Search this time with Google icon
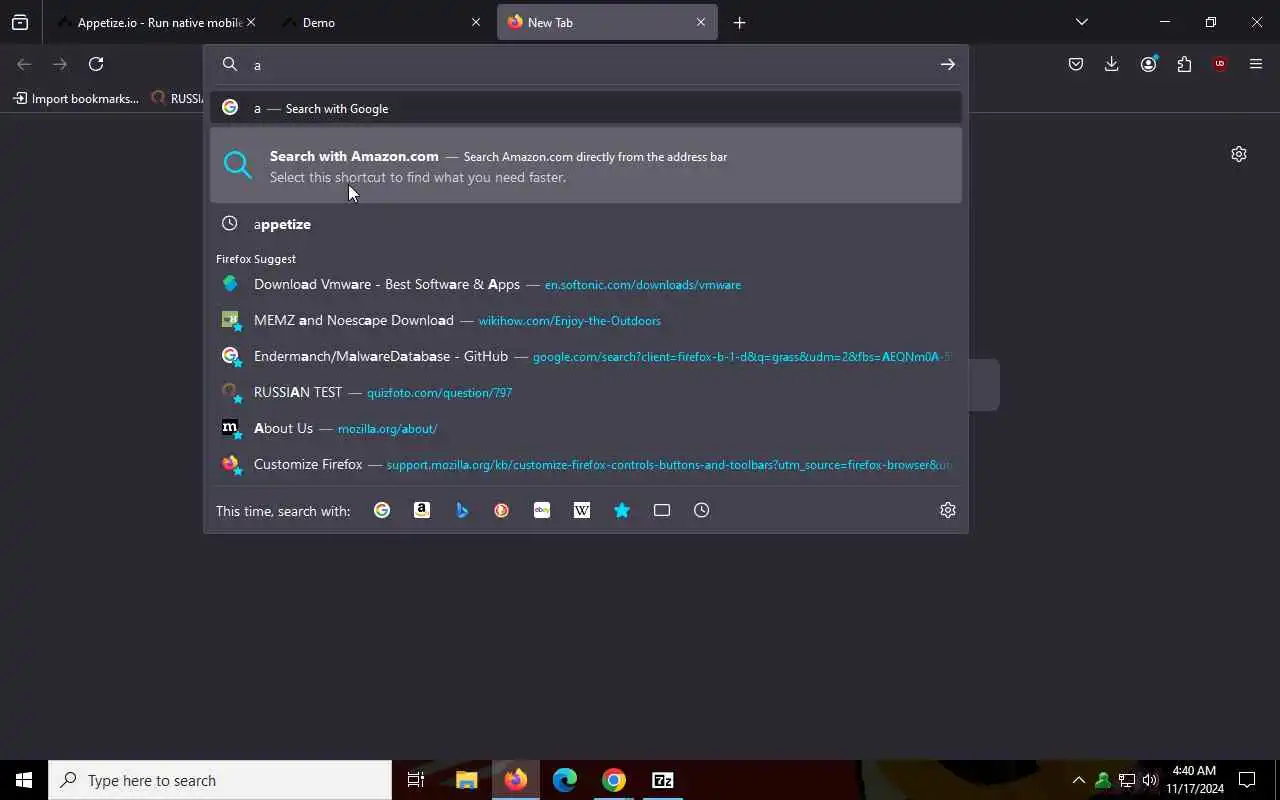Screen dimensions: 1280x800 [382, 510]
